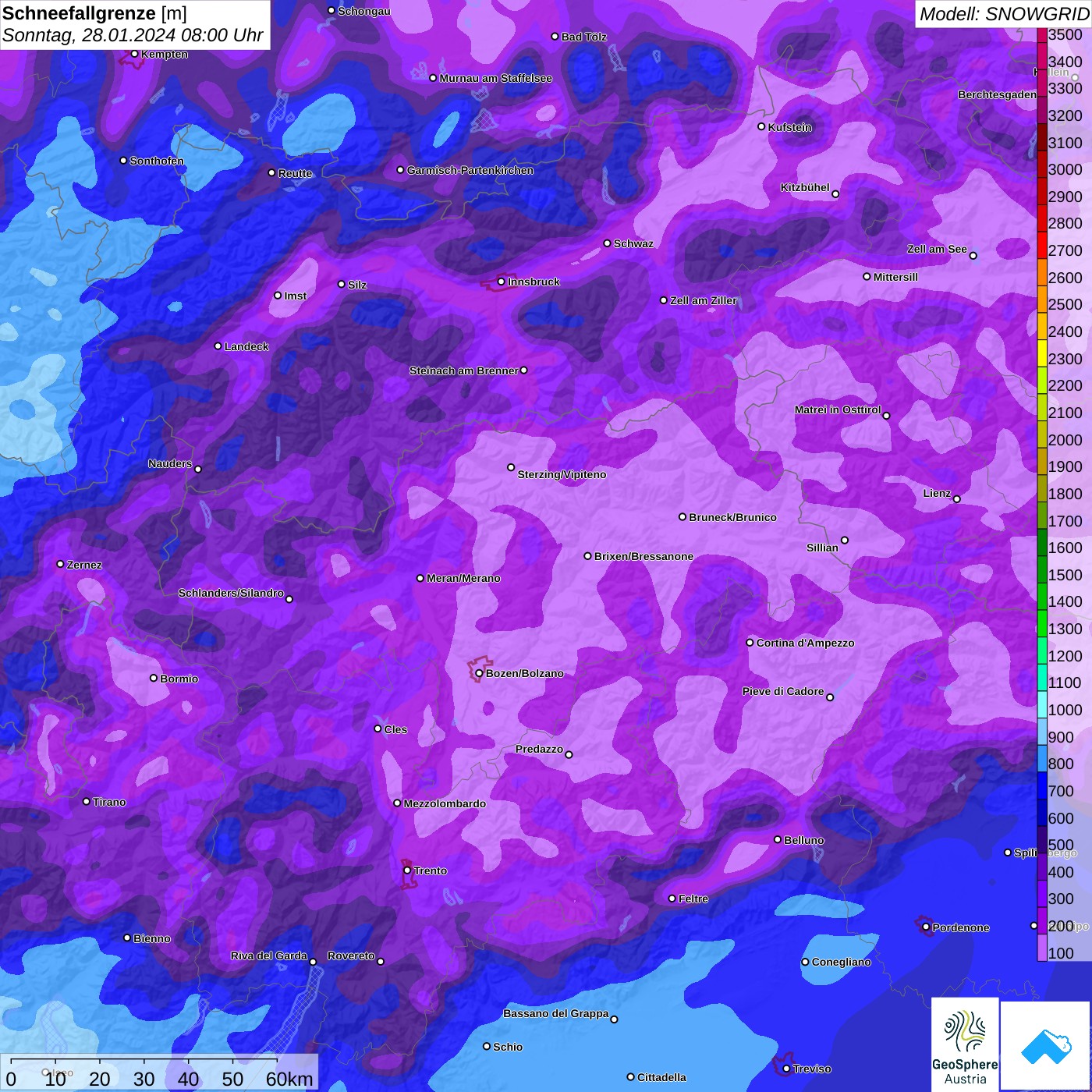The height and width of the screenshot is (1092, 1092).
Task: Click the Reutte label
Action: point(295,173)
